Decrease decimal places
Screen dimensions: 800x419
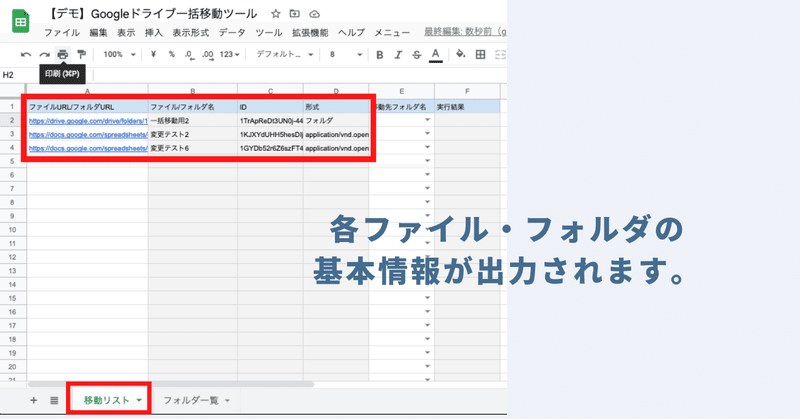click(189, 55)
